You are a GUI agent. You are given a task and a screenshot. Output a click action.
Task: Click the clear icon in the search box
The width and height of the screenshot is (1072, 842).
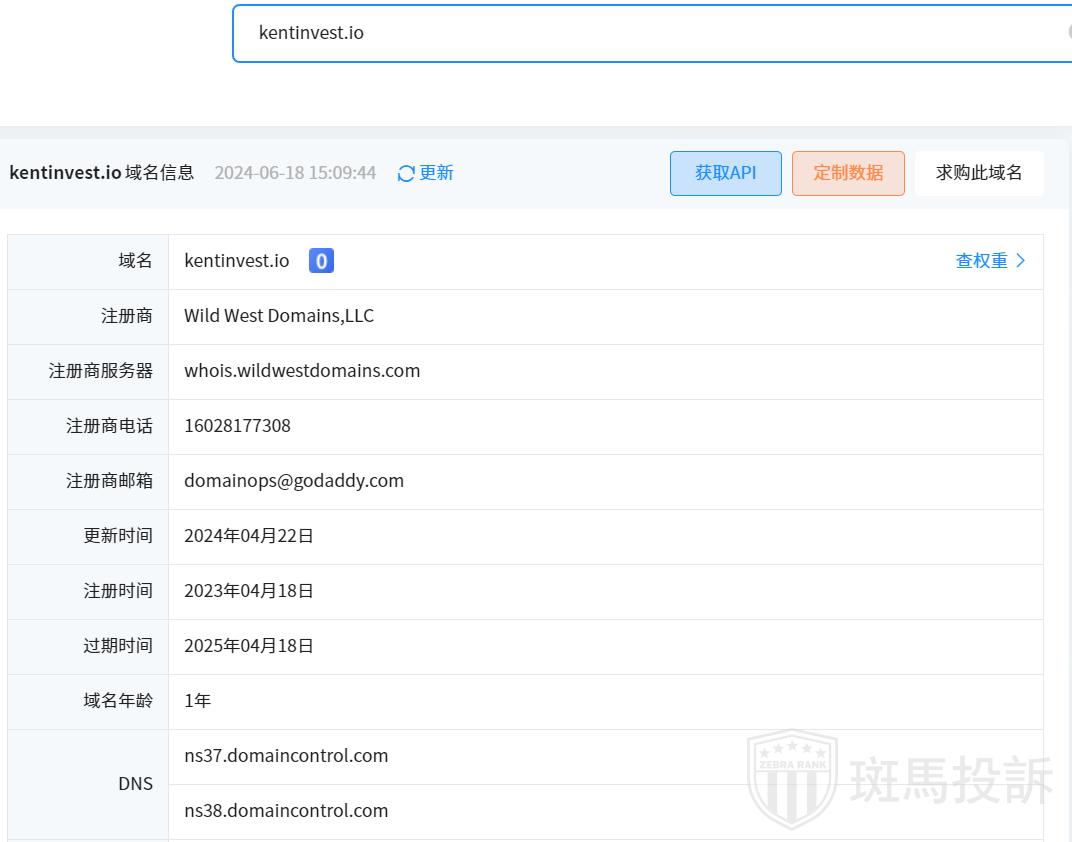coord(1068,32)
